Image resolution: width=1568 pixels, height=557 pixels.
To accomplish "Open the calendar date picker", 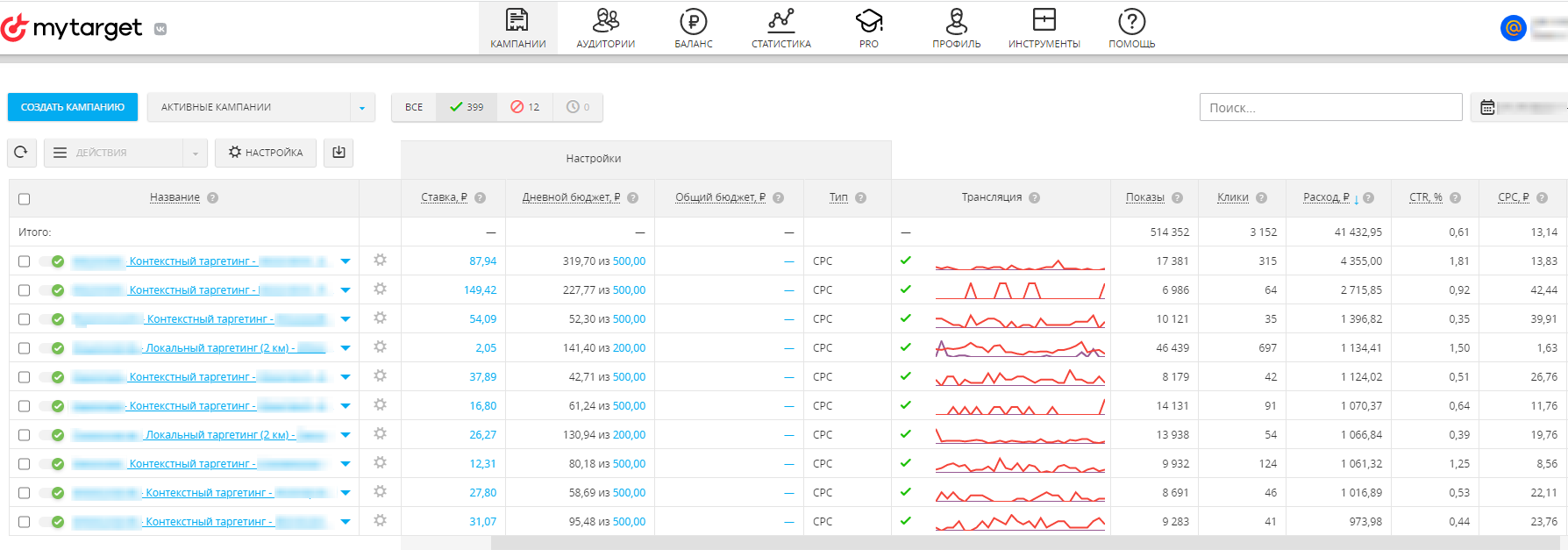I will pyautogui.click(x=1488, y=107).
